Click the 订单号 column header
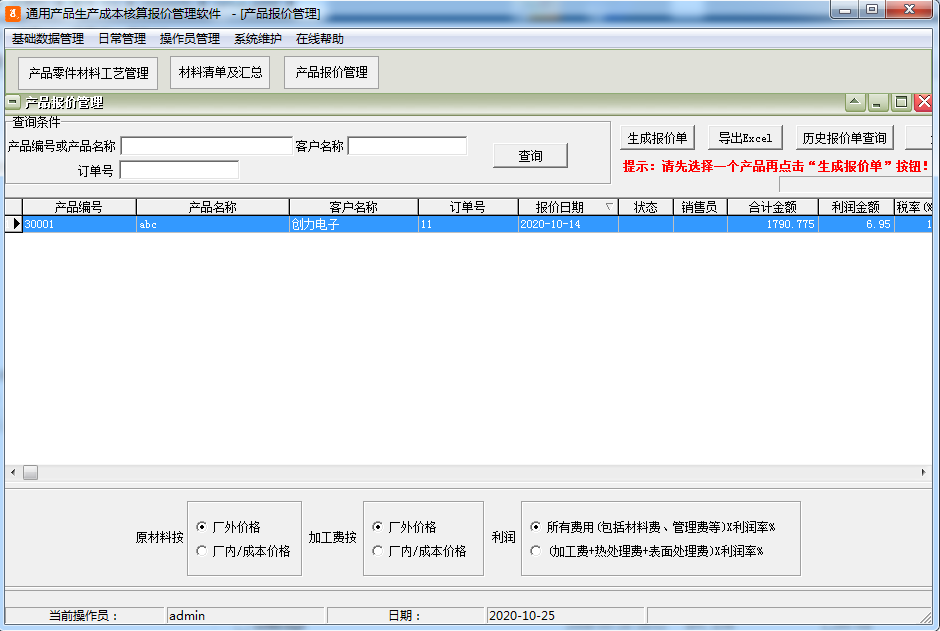This screenshot has width=940, height=631. pyautogui.click(x=468, y=207)
